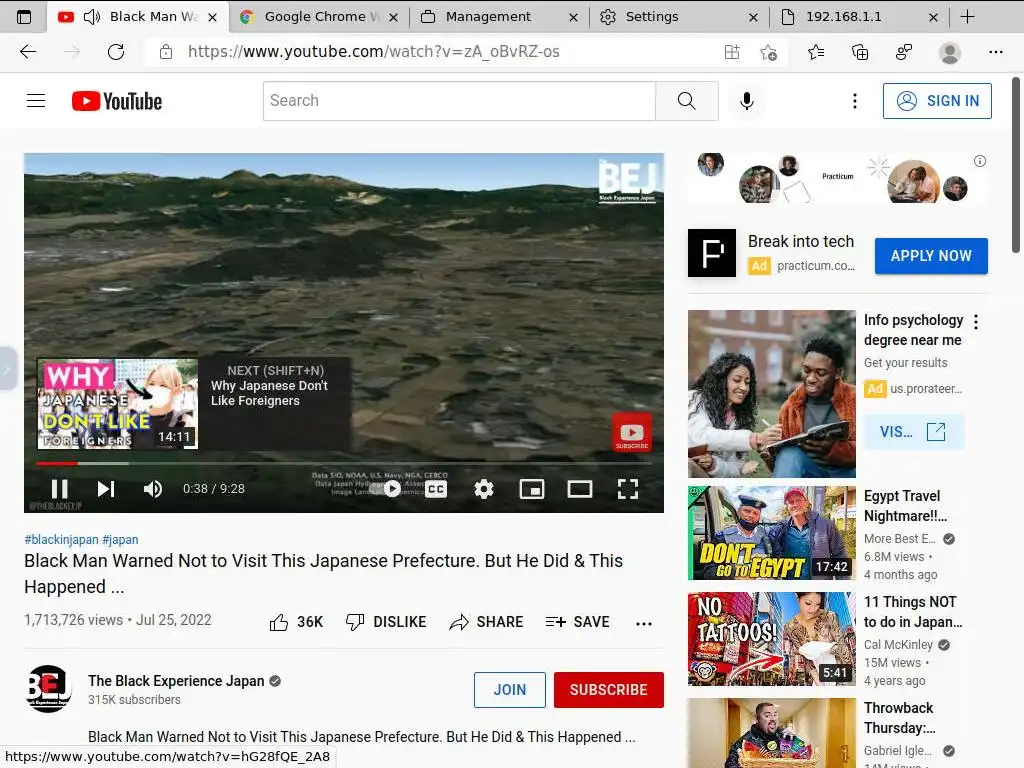Open browser Settings and more menu

pyautogui.click(x=995, y=52)
